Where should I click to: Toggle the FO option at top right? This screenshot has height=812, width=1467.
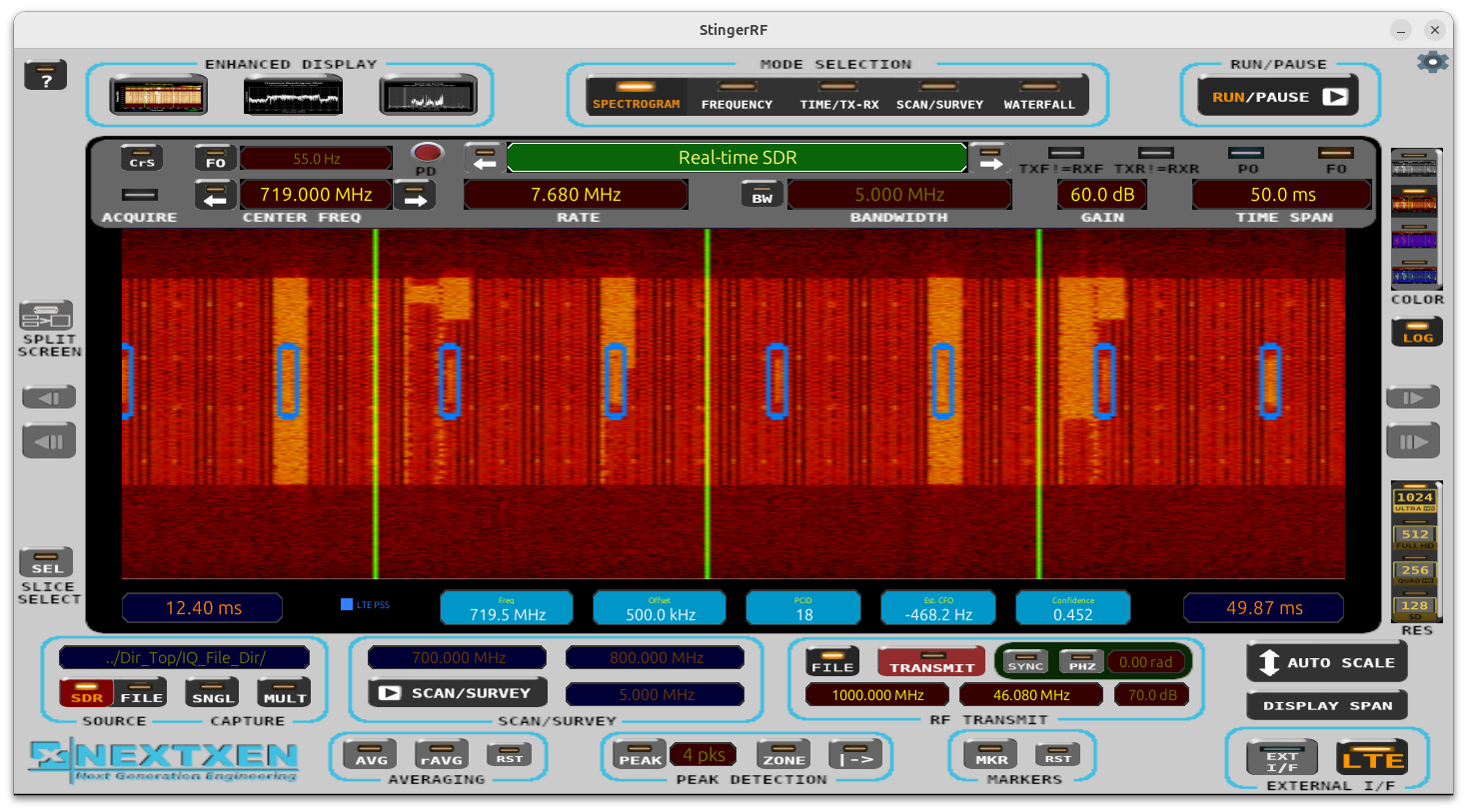pos(1336,154)
